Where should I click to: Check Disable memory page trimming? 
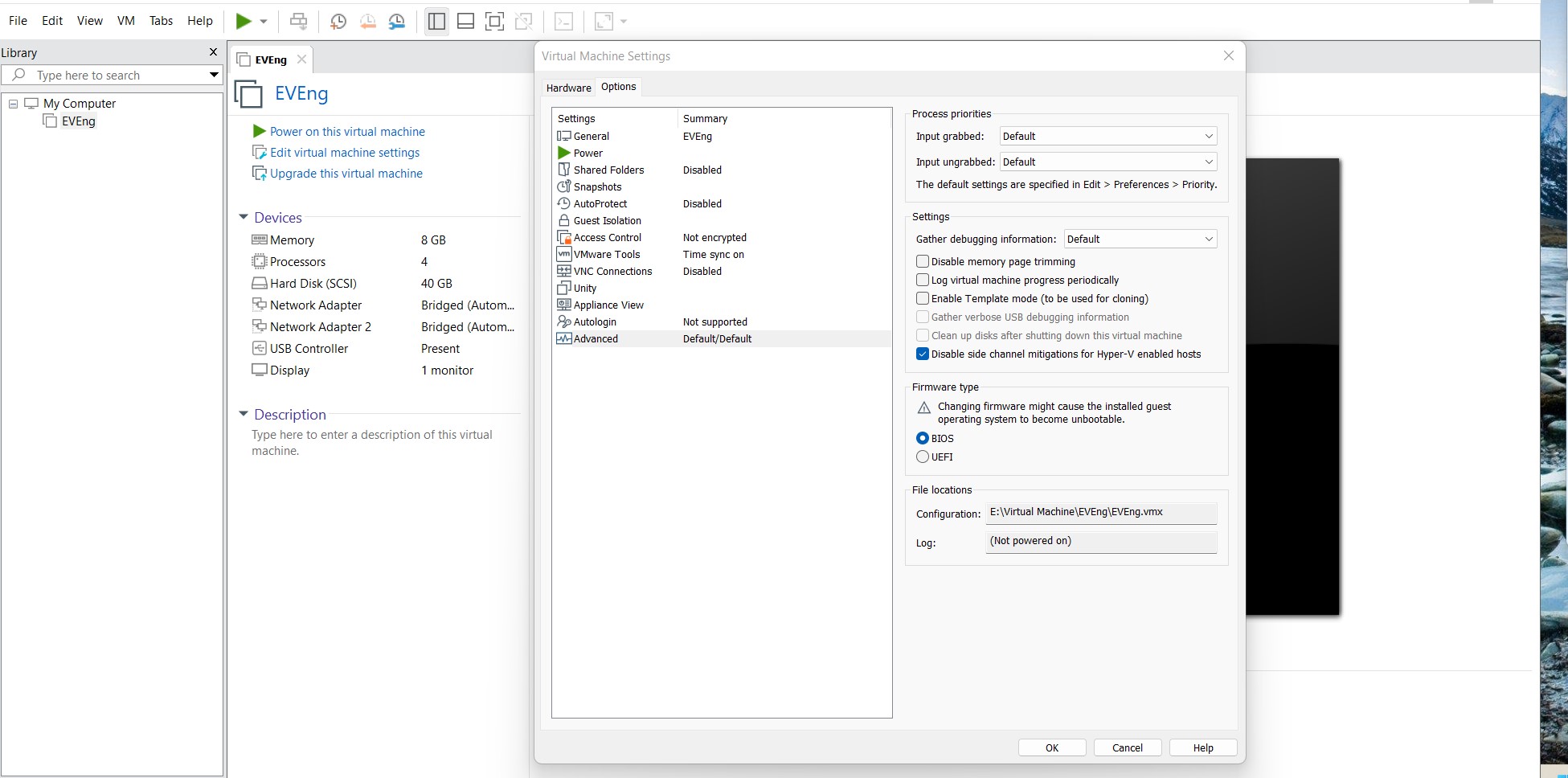pyautogui.click(x=923, y=261)
